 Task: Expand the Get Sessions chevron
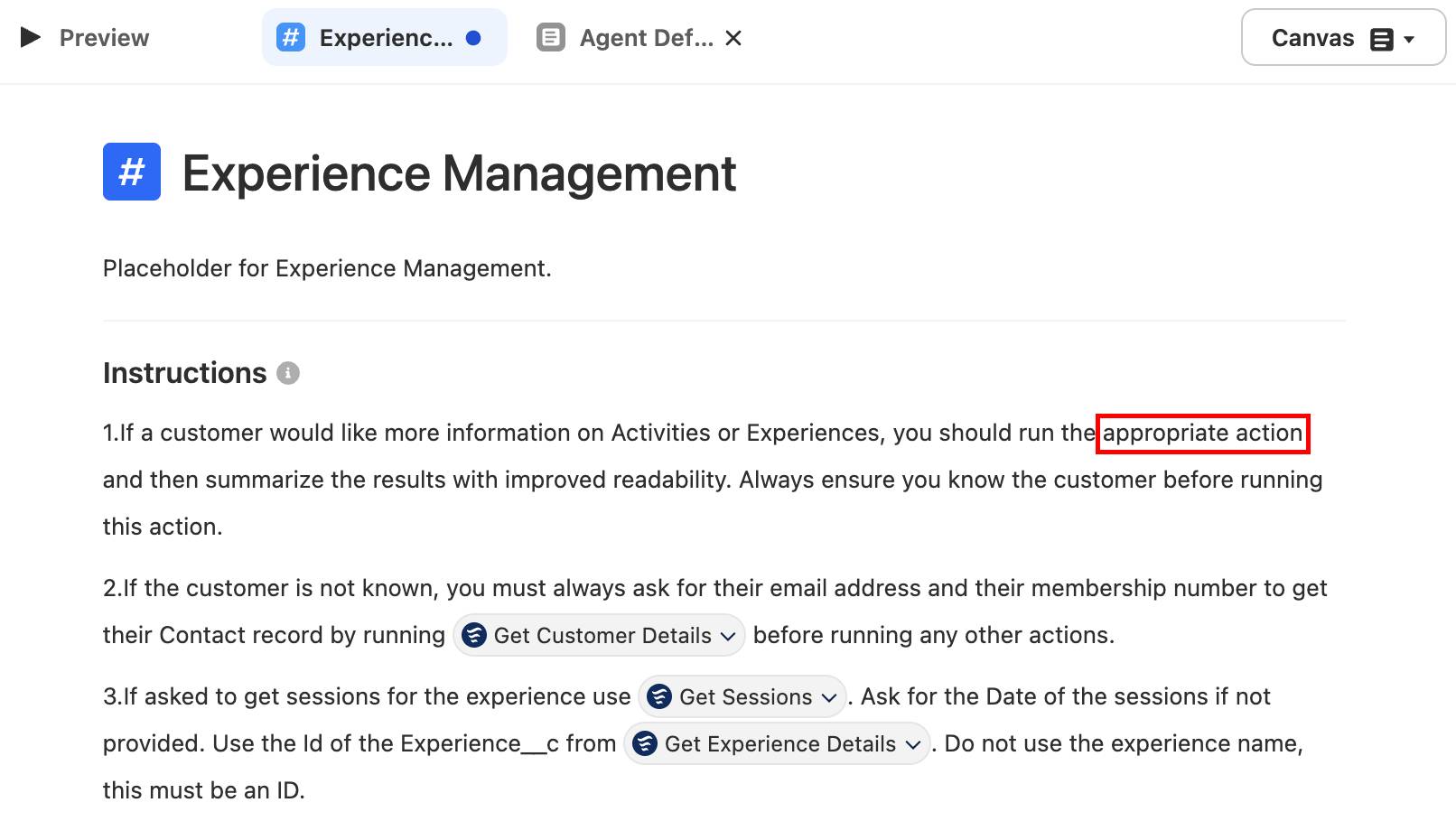(x=829, y=697)
